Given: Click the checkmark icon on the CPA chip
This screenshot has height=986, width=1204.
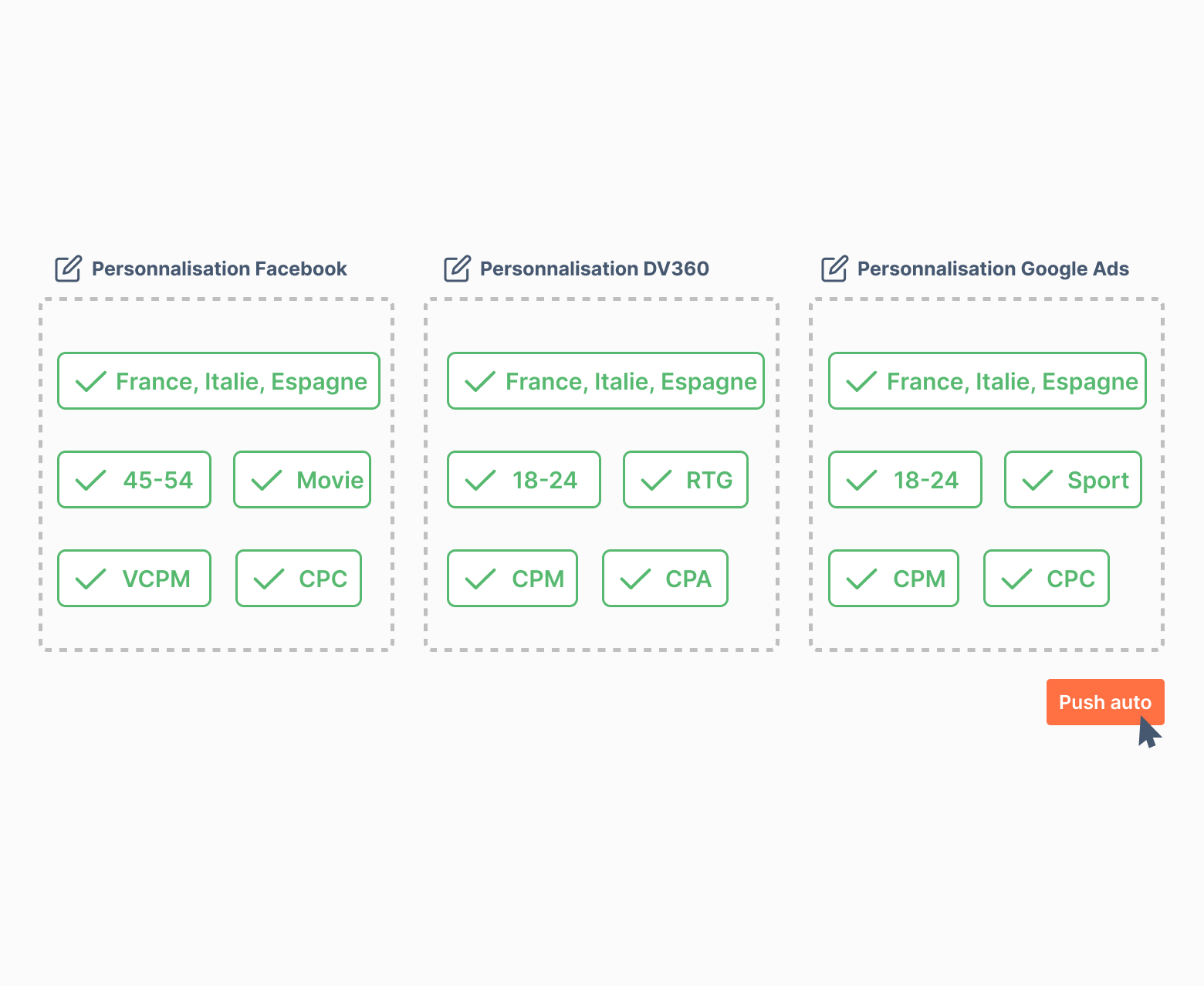Looking at the screenshot, I should pos(635,579).
